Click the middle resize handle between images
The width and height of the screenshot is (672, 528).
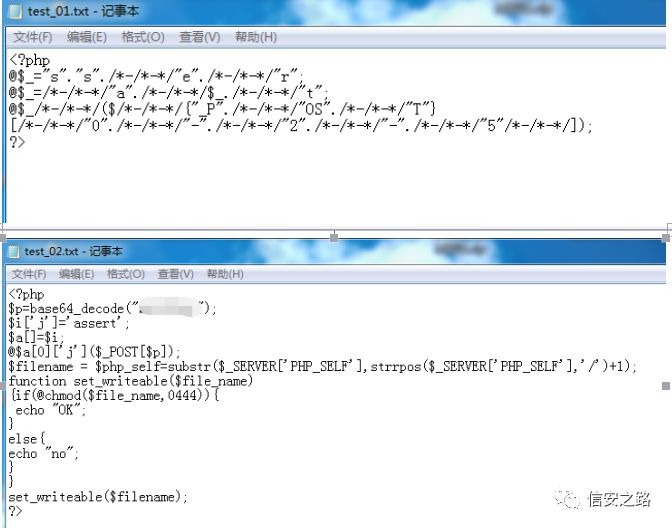point(334,237)
